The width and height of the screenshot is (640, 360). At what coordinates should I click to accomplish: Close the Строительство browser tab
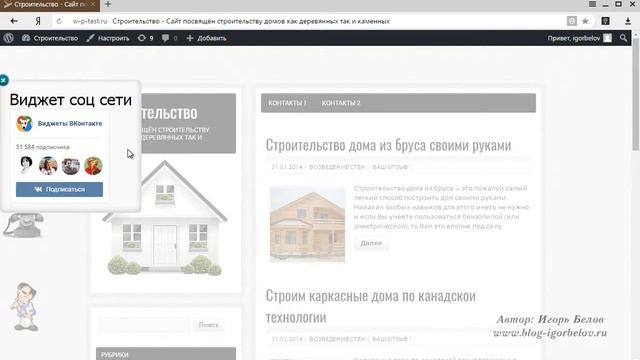click(93, 4)
